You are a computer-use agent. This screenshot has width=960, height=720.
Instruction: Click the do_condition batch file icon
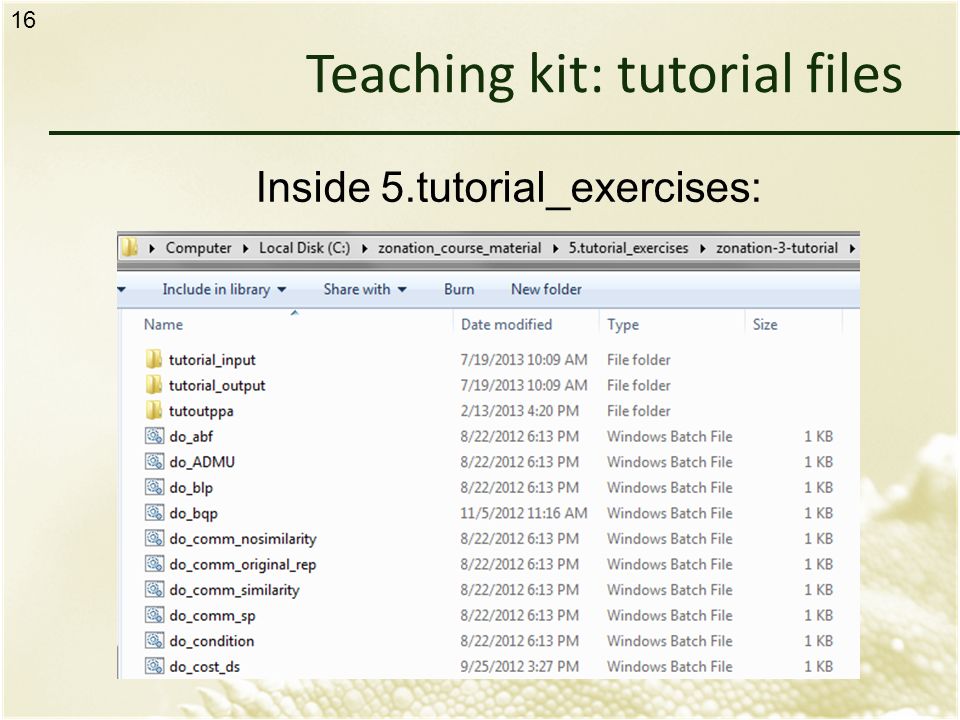click(x=154, y=640)
